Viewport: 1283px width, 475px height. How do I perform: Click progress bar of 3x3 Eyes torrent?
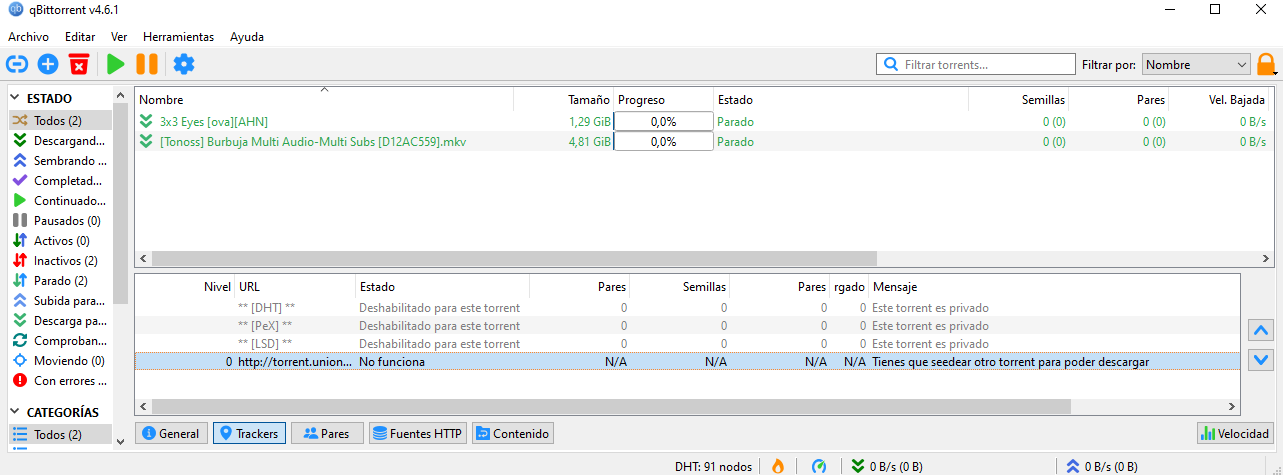(663, 121)
